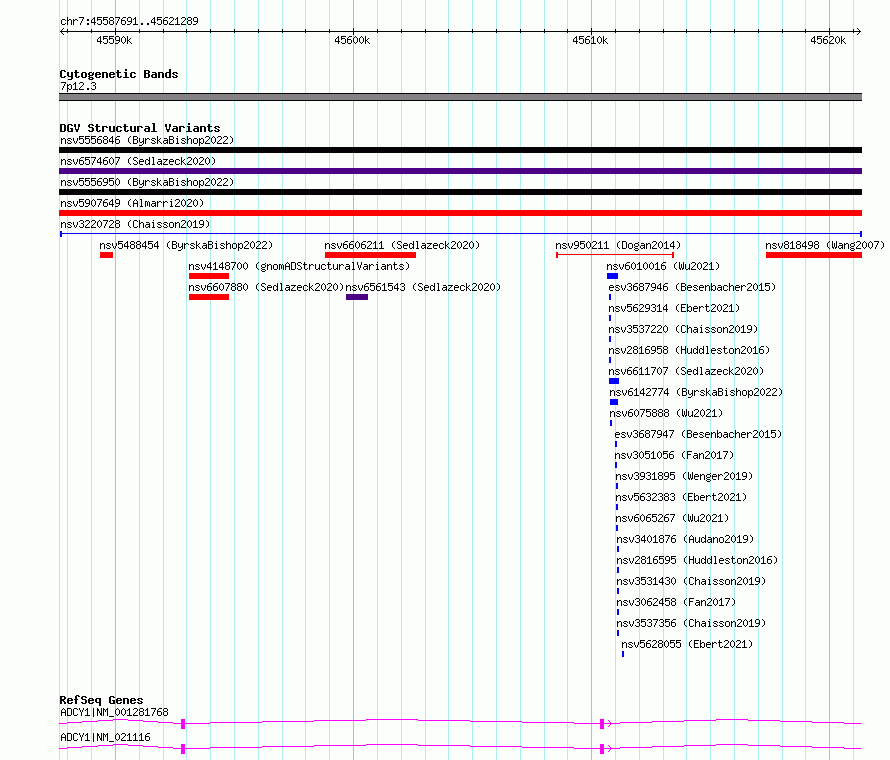The image size is (890, 760).
Task: Click the nsv4148700 gnomAD variant label
Action: click(x=299, y=266)
